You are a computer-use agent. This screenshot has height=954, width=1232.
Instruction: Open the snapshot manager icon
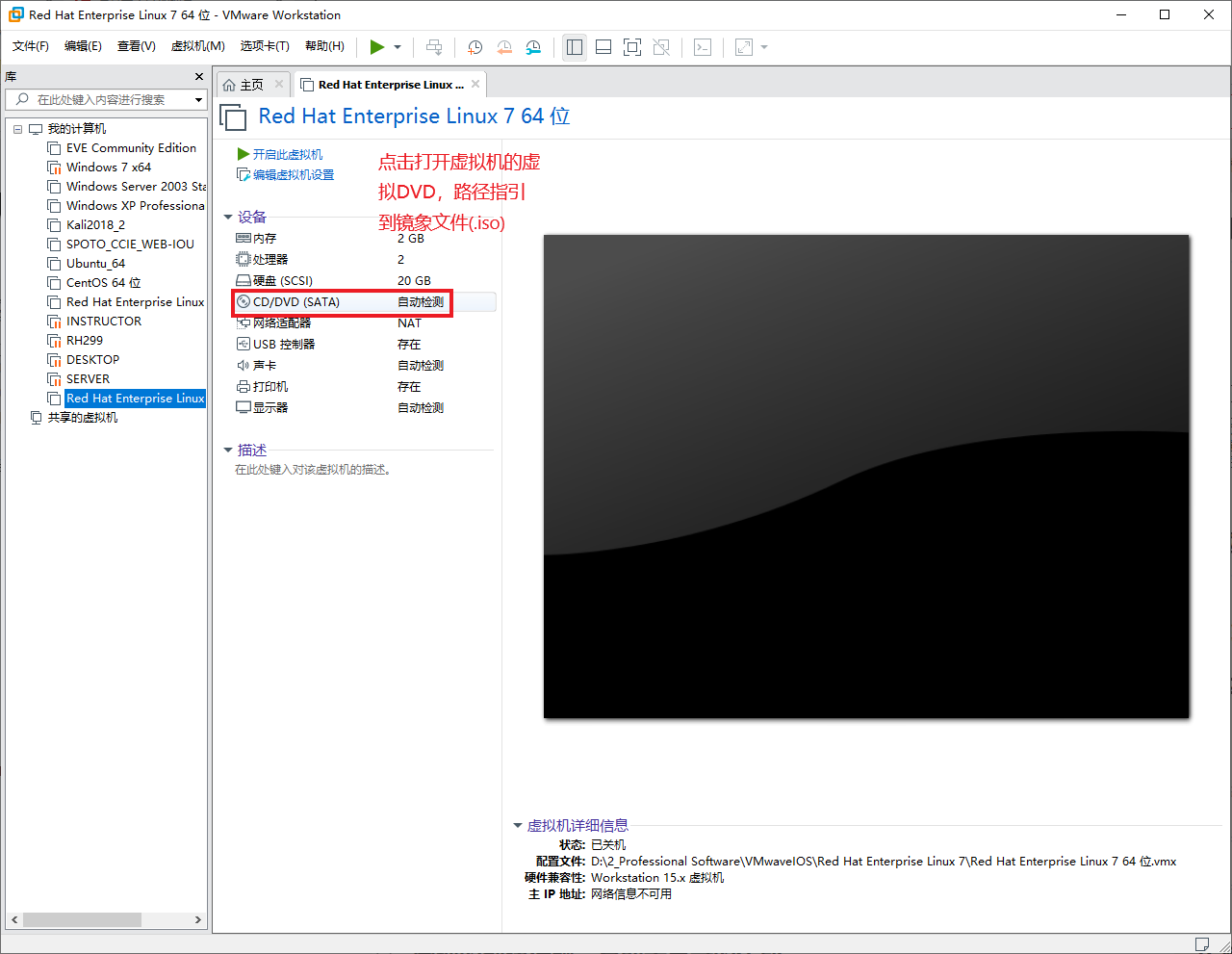point(533,47)
